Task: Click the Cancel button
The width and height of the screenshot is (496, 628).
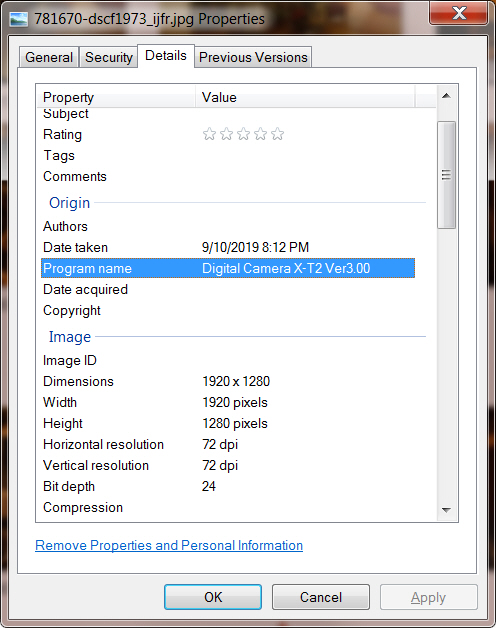Action: click(321, 597)
